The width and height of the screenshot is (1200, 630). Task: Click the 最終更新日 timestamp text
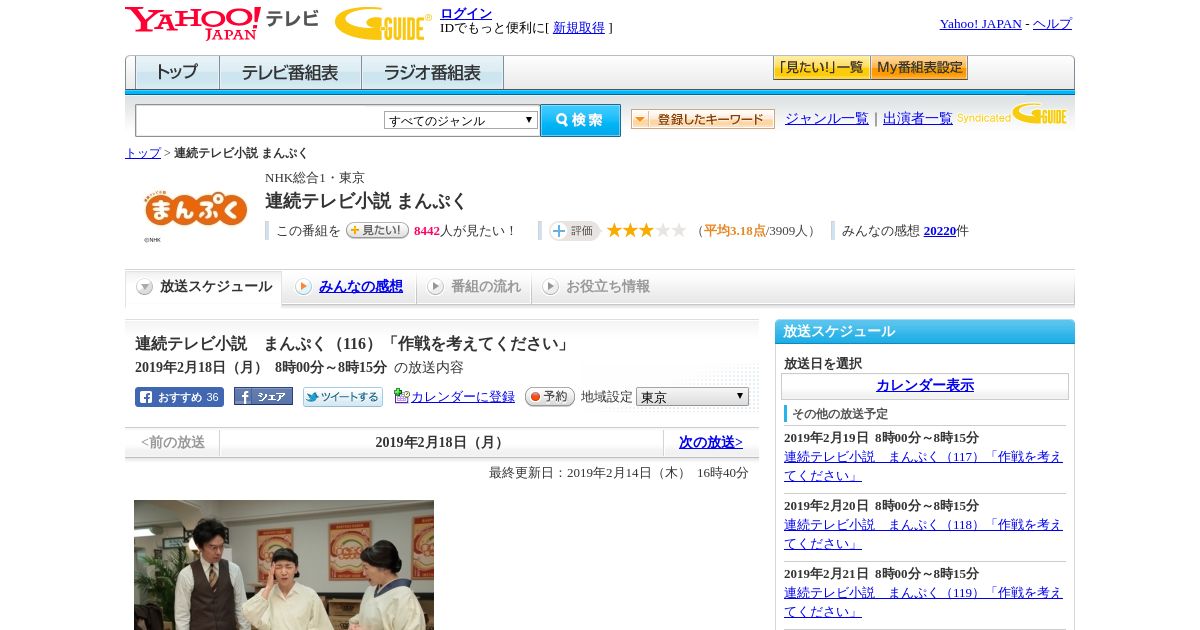[x=619, y=473]
